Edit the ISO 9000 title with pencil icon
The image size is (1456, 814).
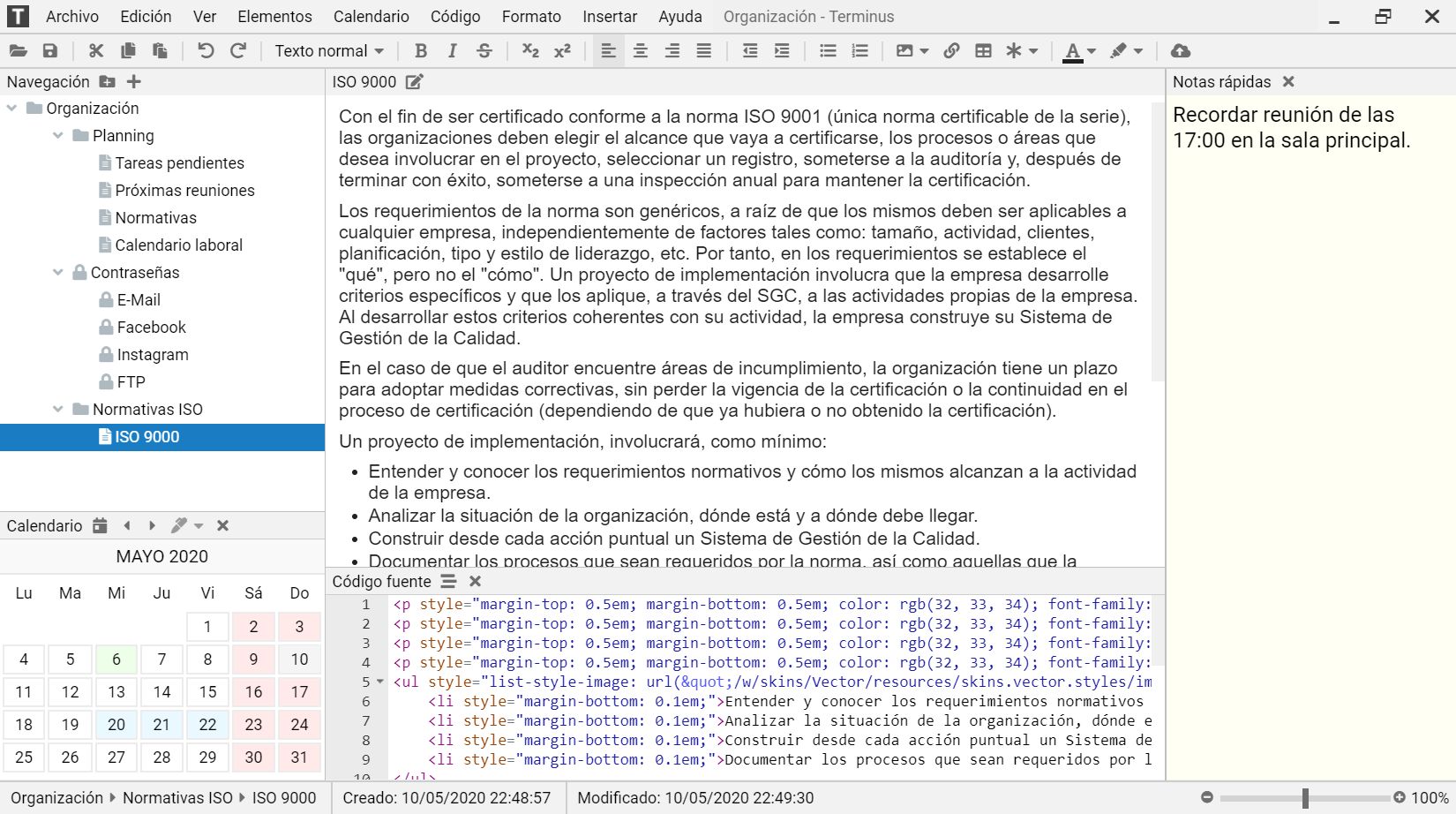(x=414, y=82)
